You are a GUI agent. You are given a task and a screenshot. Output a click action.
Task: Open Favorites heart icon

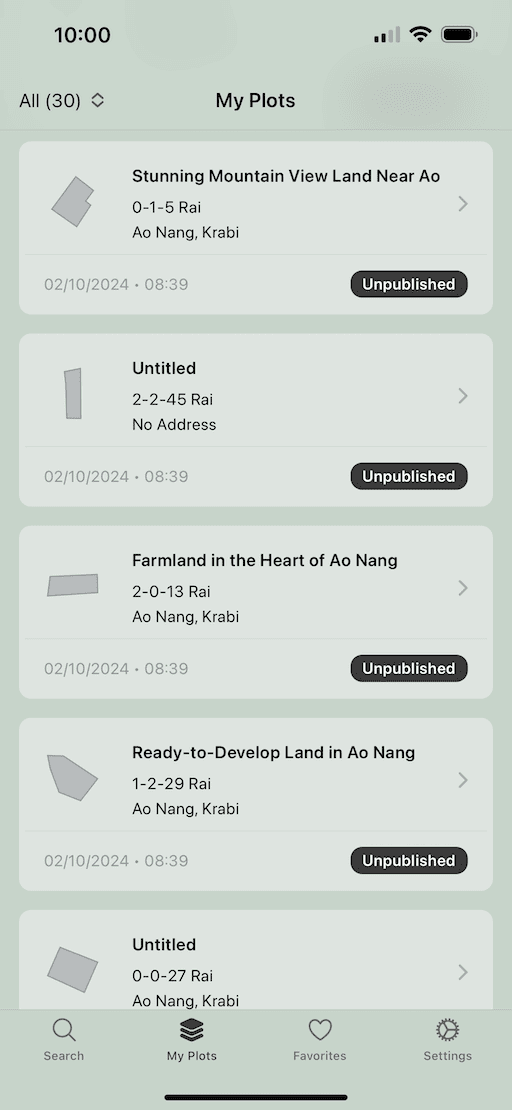coord(320,1030)
